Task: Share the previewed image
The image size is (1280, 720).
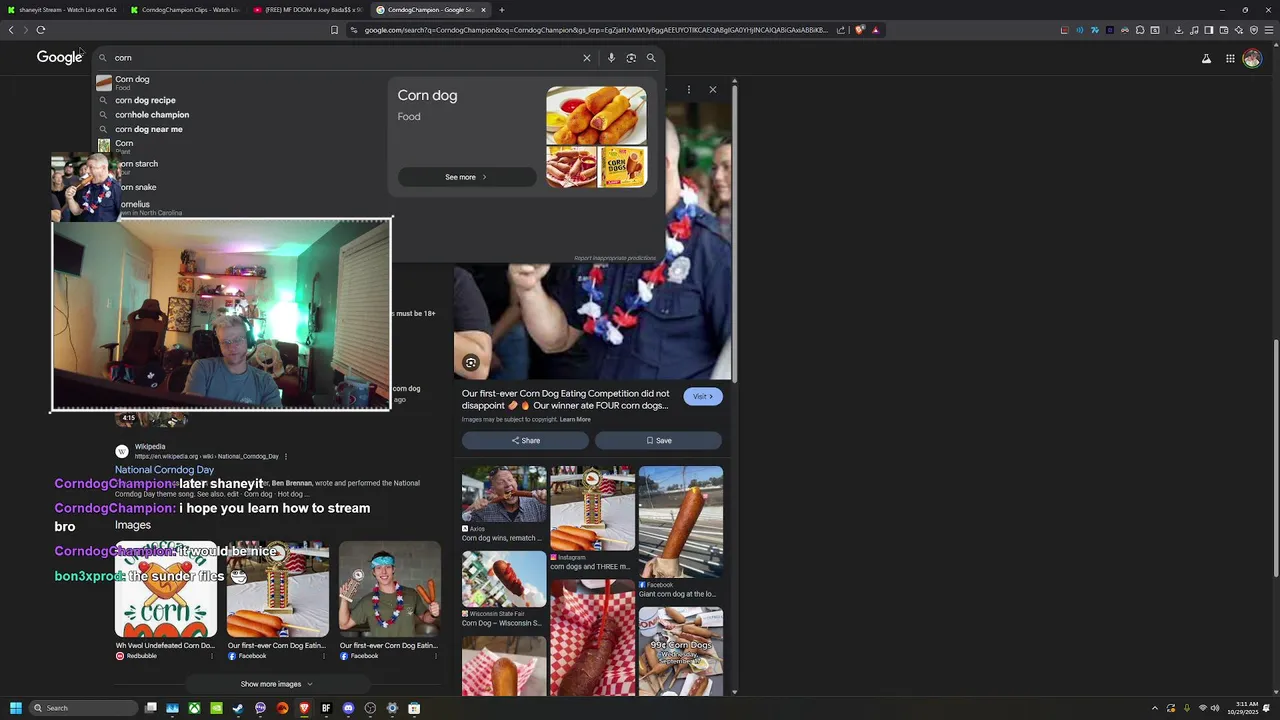Action: click(x=525, y=441)
